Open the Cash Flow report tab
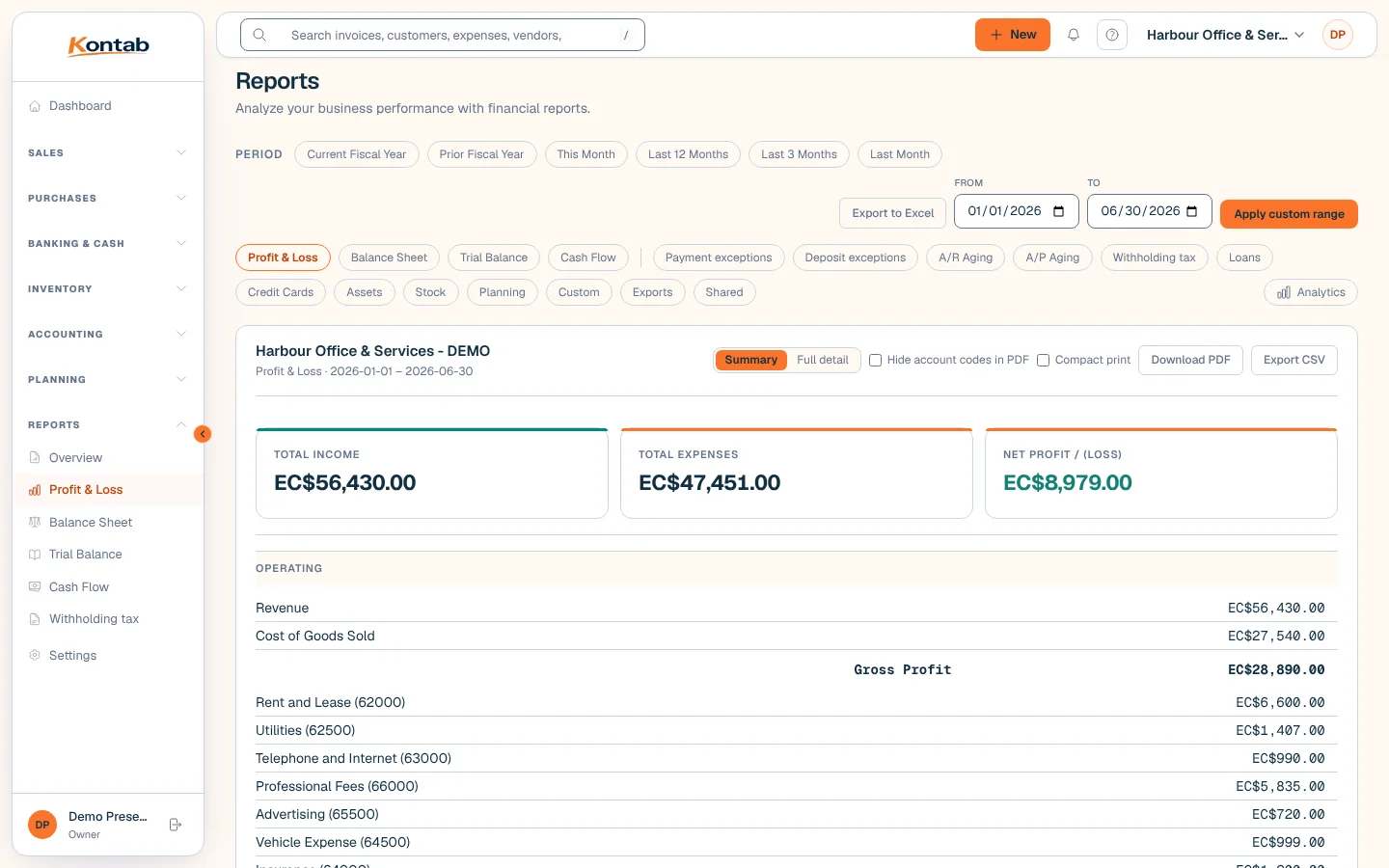 tap(588, 258)
